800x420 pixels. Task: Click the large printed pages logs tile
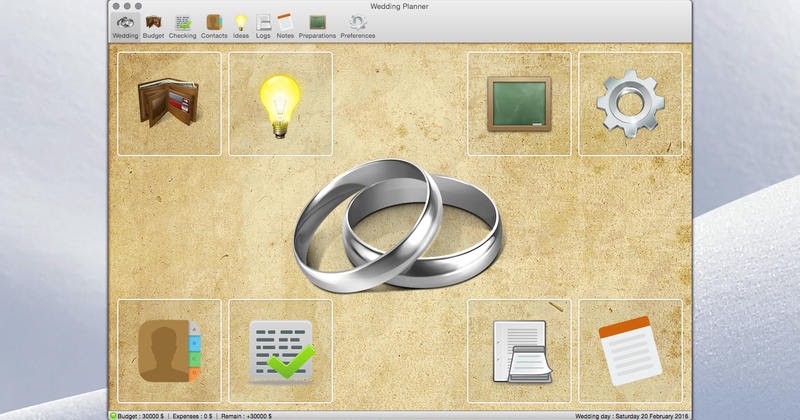point(519,351)
